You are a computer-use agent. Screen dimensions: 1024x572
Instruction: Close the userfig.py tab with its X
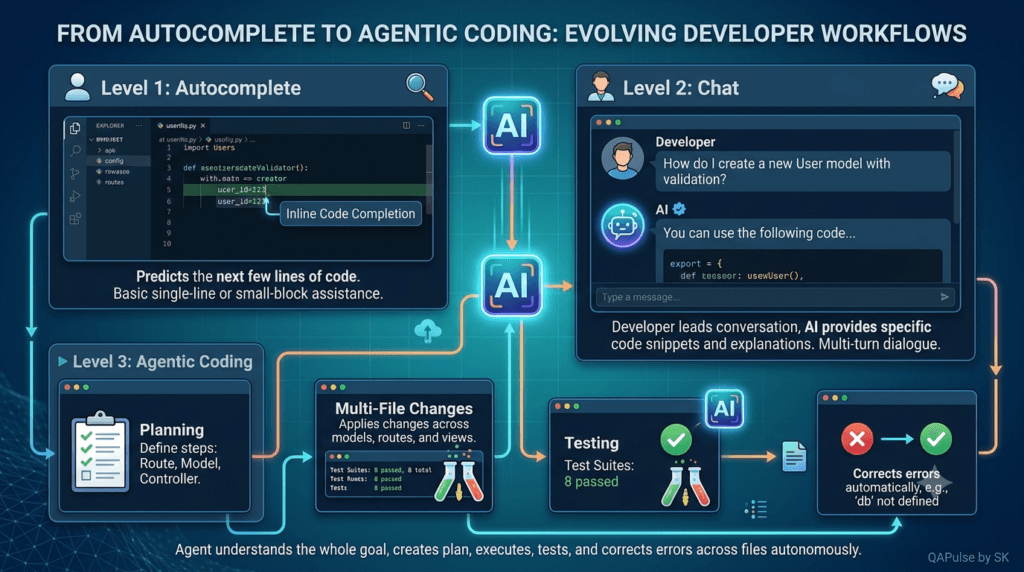(203, 125)
